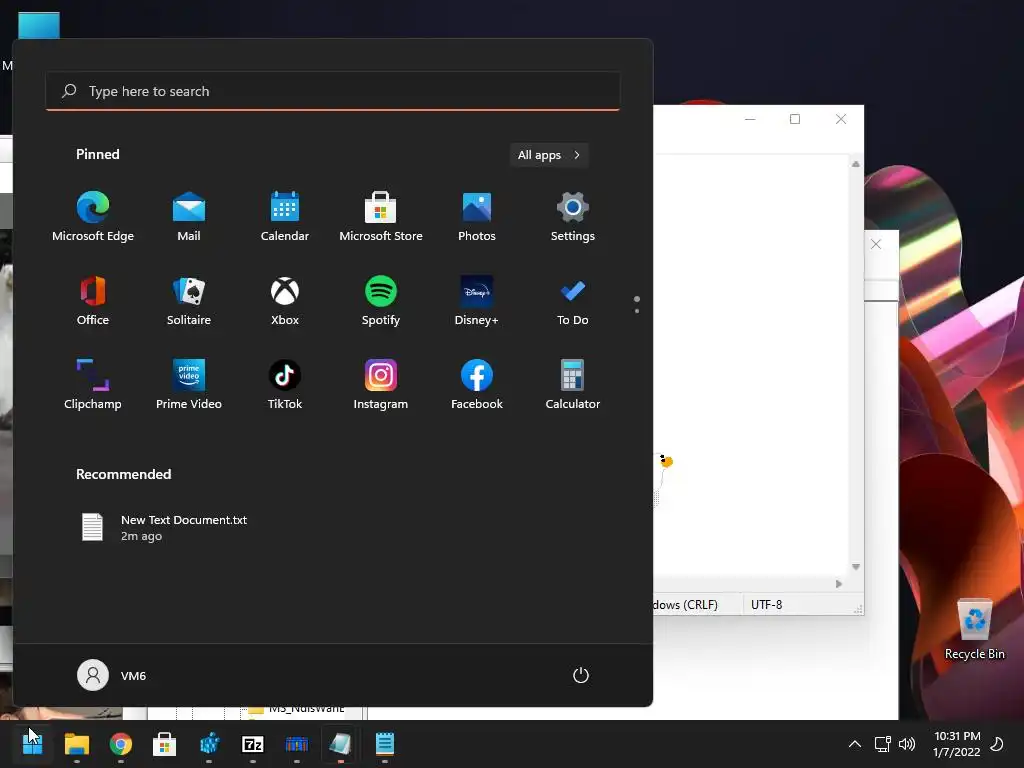Close the background window behind Notepad

pos(876,244)
